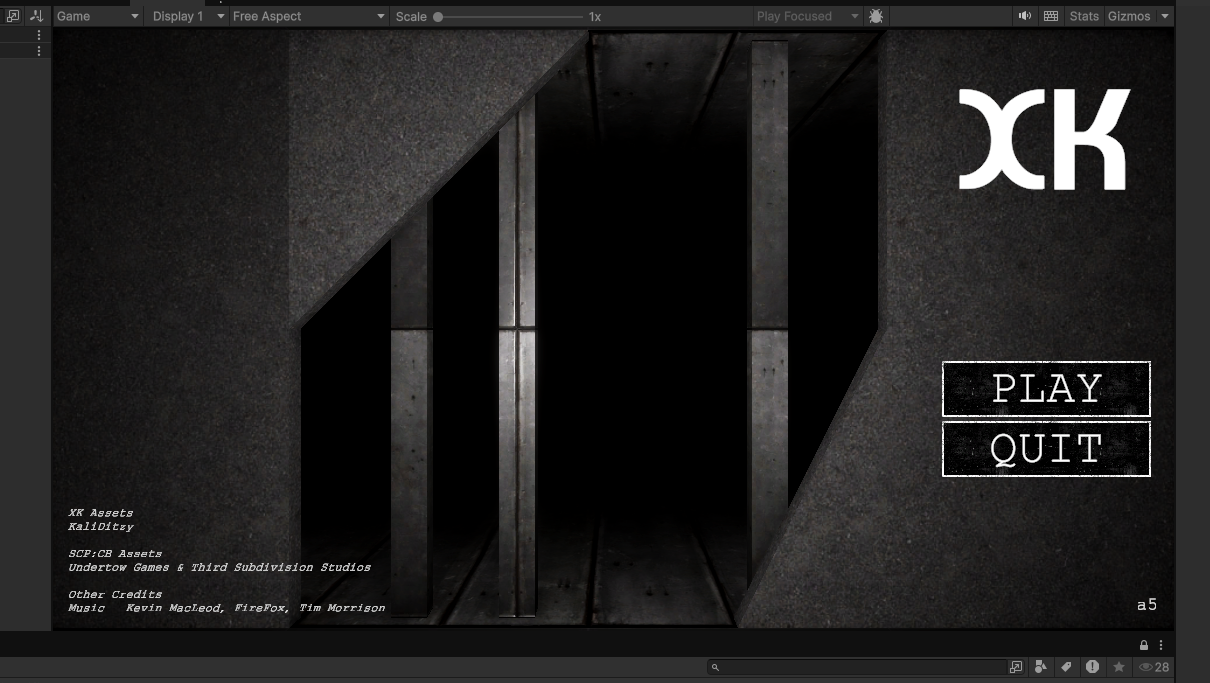The width and height of the screenshot is (1210, 683).
Task: Click the Search by Import Log Type exclamation-mark icon
Action: pos(1092,667)
